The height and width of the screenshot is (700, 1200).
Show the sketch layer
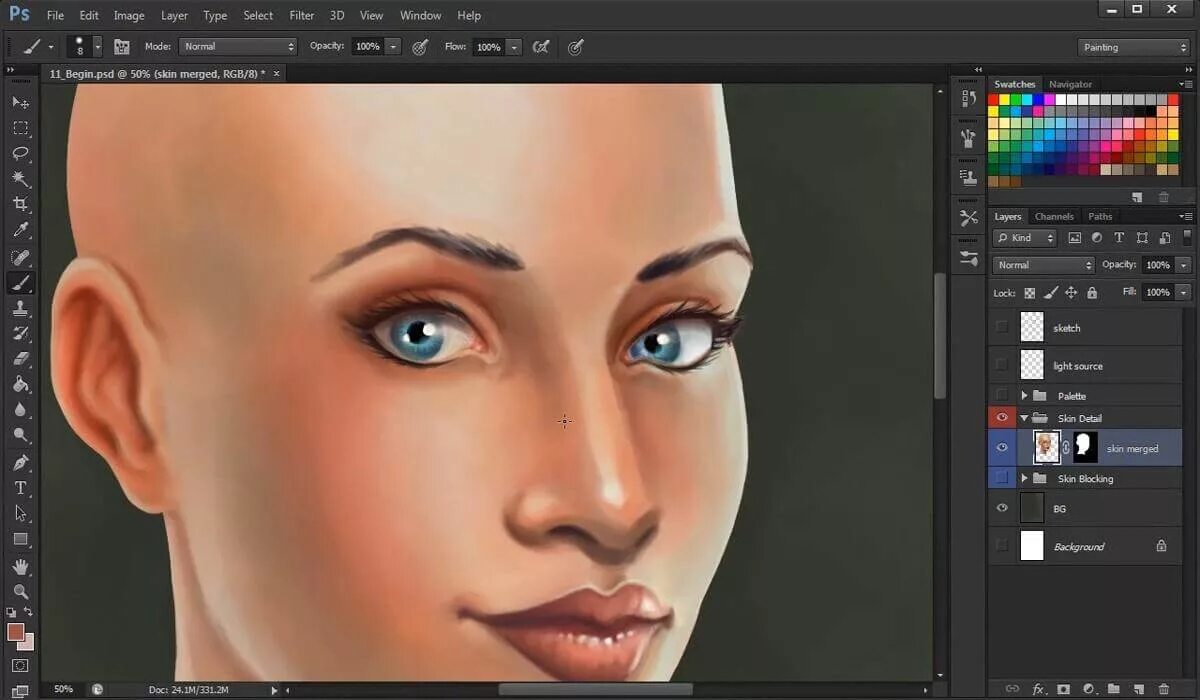1002,328
